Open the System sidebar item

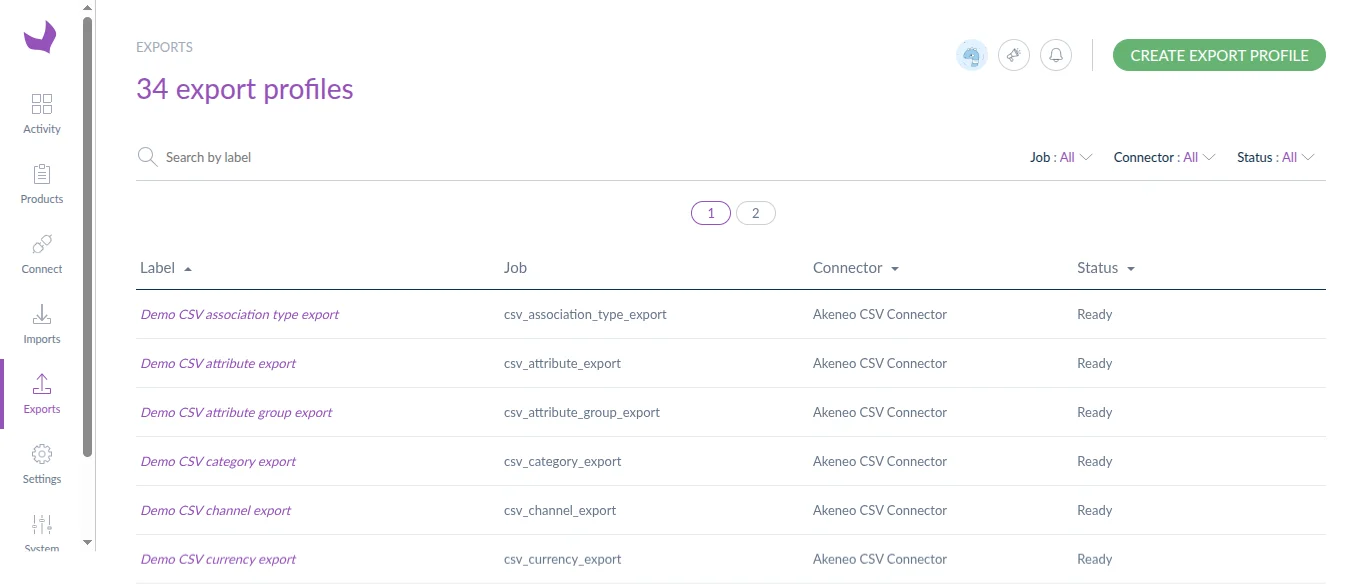tap(41, 533)
